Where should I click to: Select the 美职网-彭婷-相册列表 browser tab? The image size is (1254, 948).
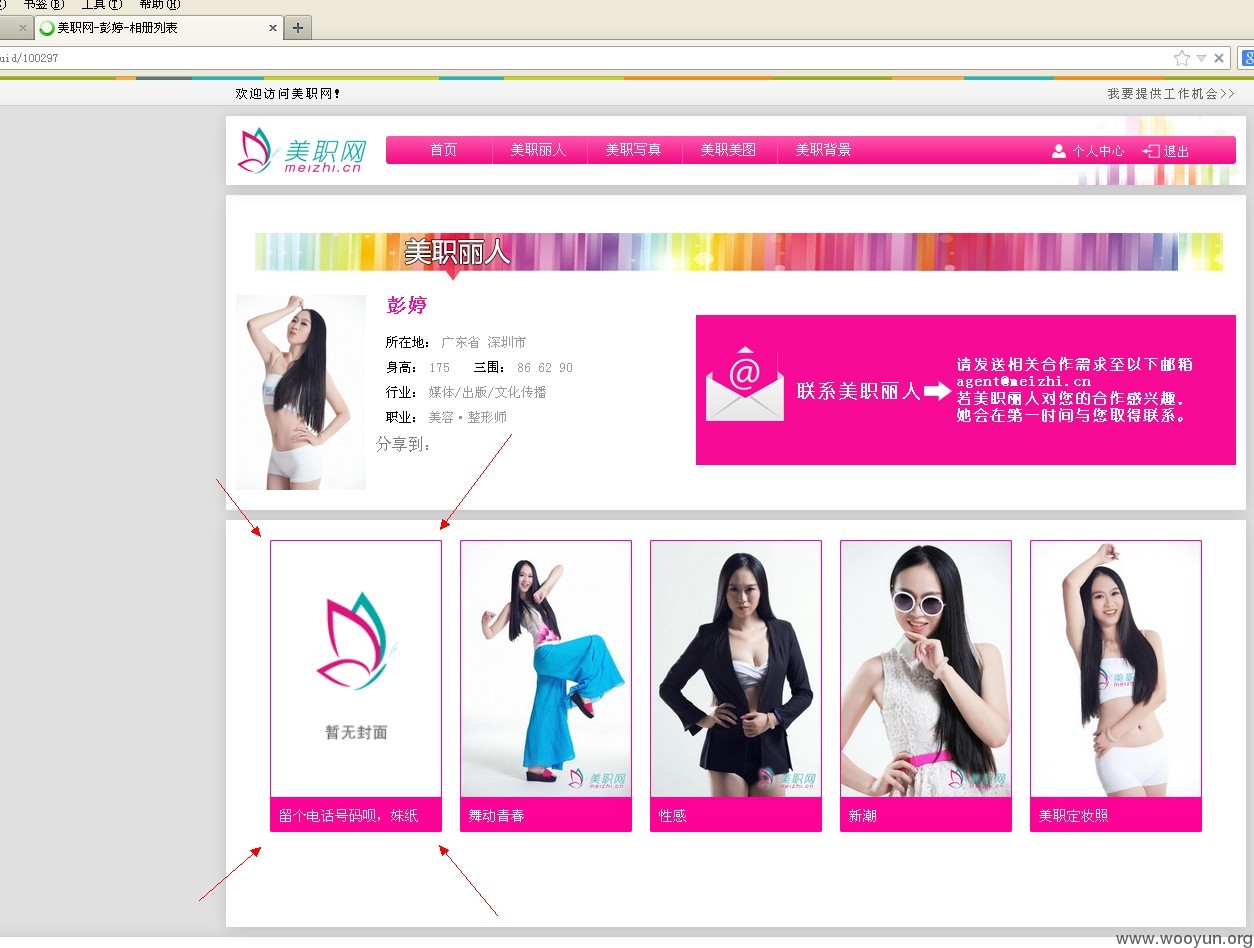[158, 28]
